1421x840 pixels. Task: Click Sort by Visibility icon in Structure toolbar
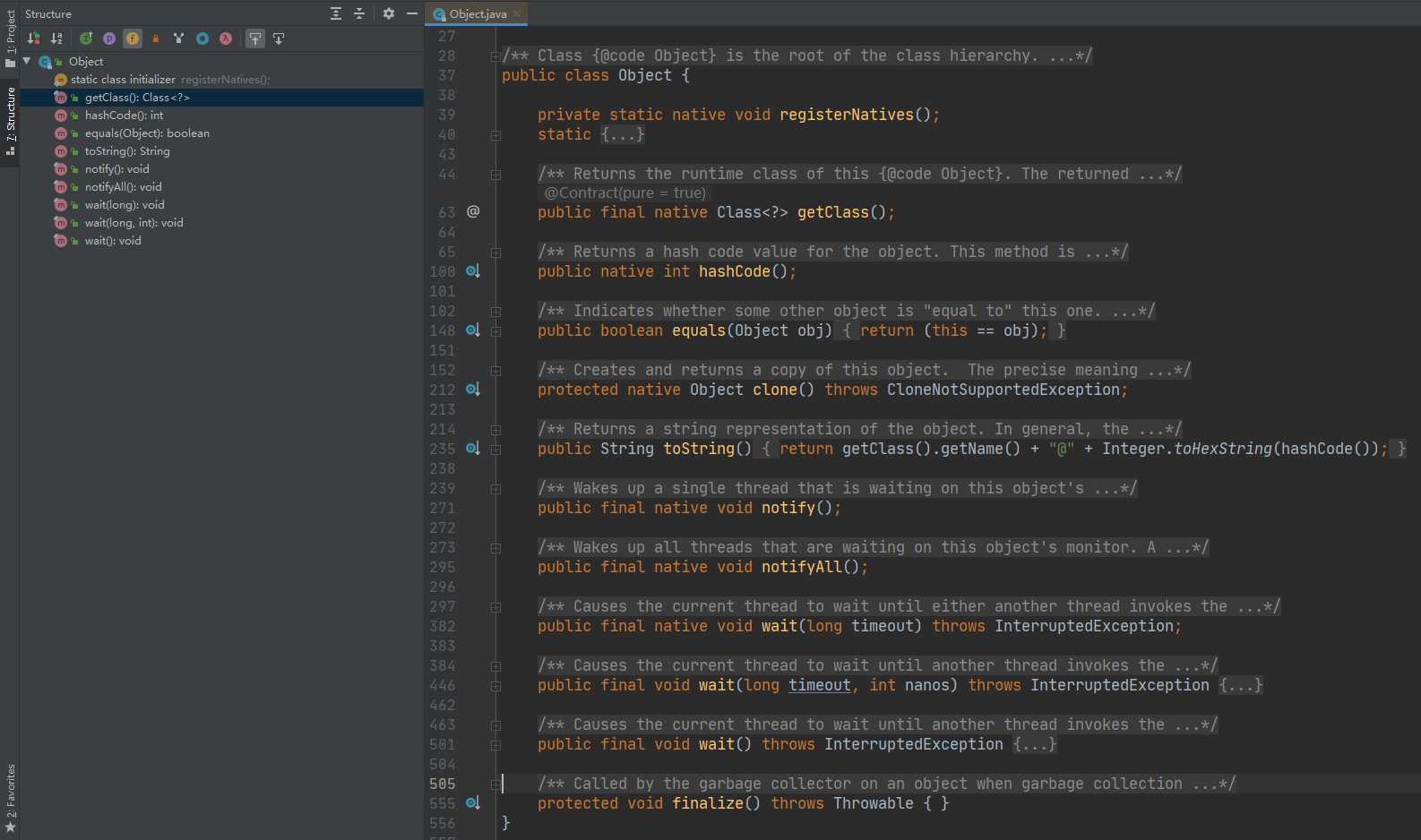point(33,39)
